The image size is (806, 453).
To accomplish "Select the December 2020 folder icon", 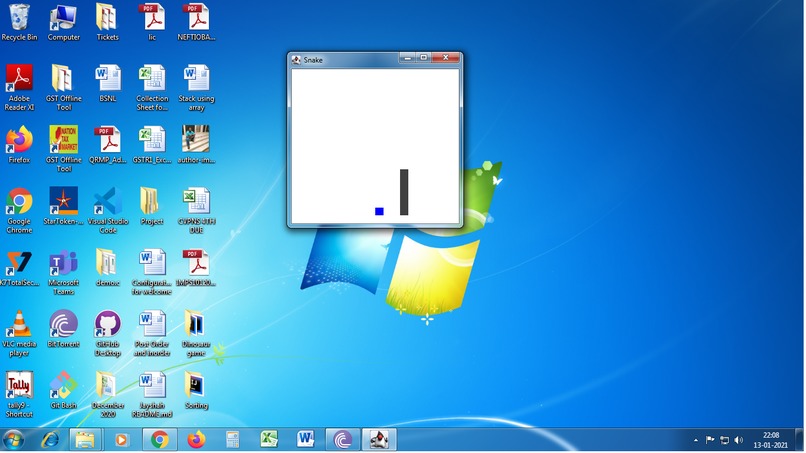I will click(x=107, y=394).
